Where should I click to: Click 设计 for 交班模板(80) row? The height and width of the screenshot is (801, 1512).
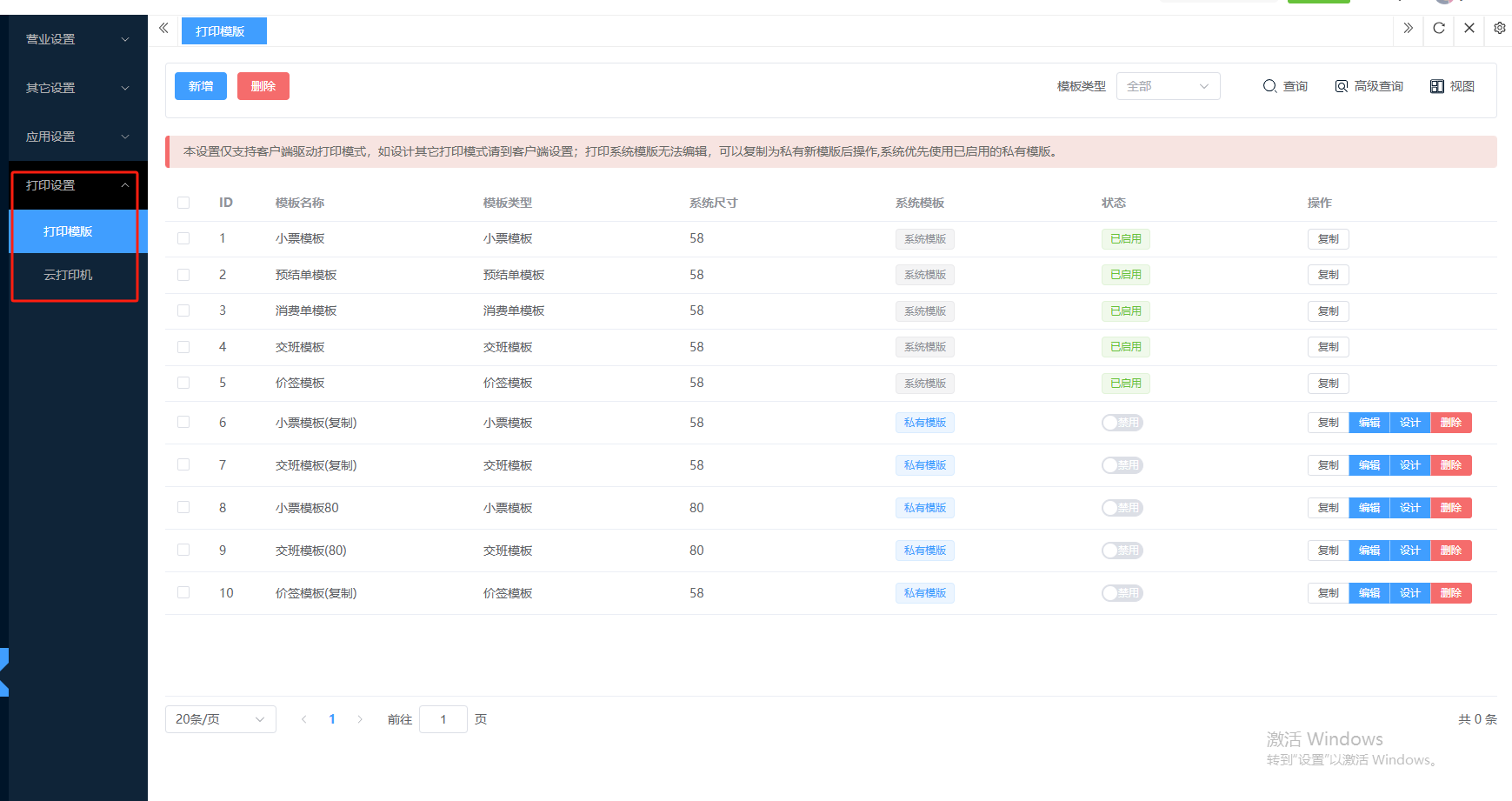click(x=1409, y=551)
